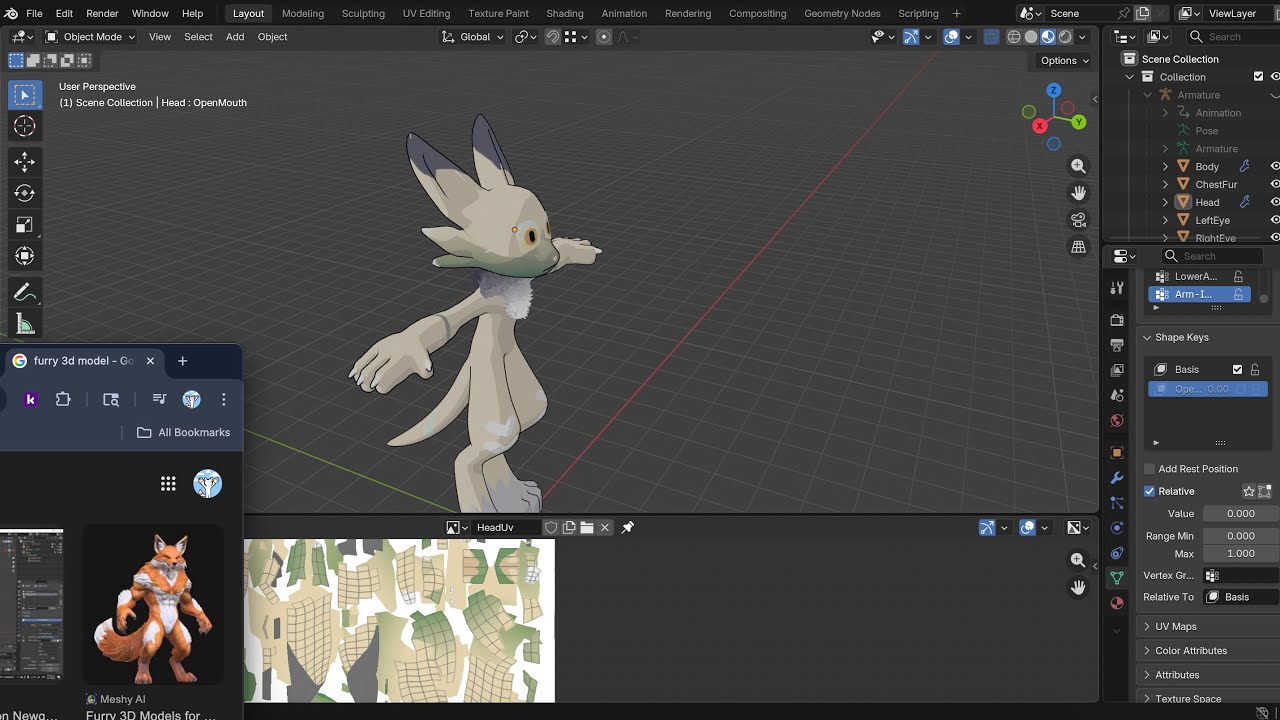Open the Modifiers wrench properties tab
The height and width of the screenshot is (720, 1280).
pos(1117,478)
